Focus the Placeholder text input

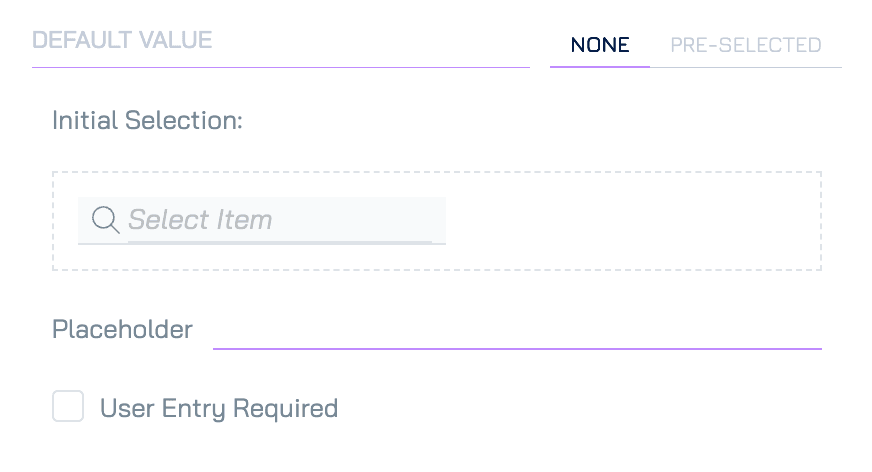pyautogui.click(x=517, y=331)
